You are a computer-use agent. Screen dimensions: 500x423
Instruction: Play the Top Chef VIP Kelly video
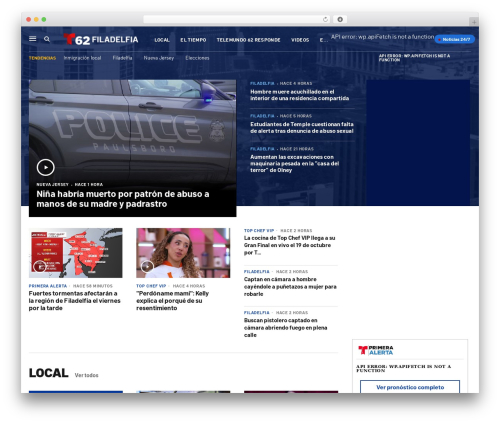147,266
